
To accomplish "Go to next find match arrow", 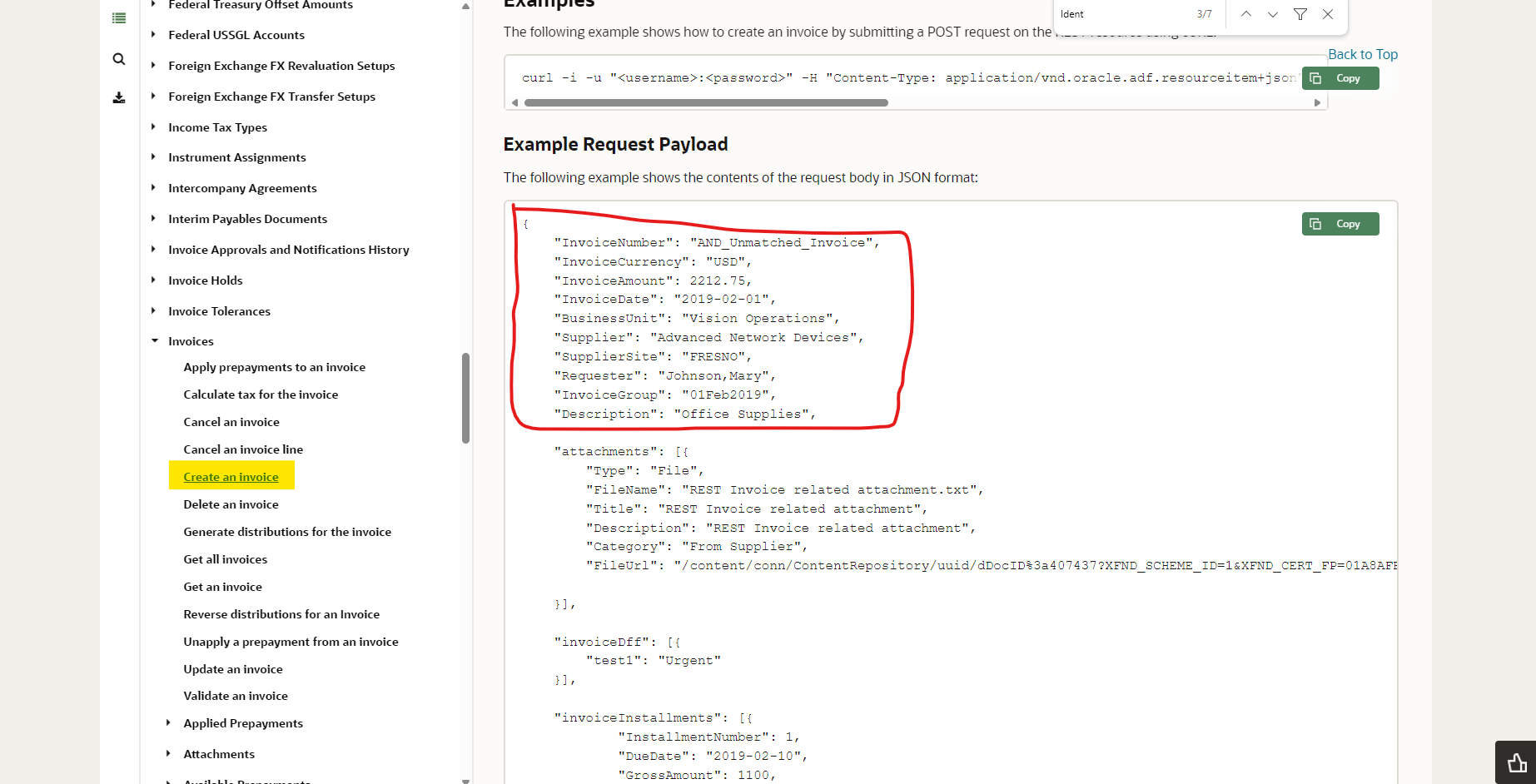I will [x=1273, y=14].
